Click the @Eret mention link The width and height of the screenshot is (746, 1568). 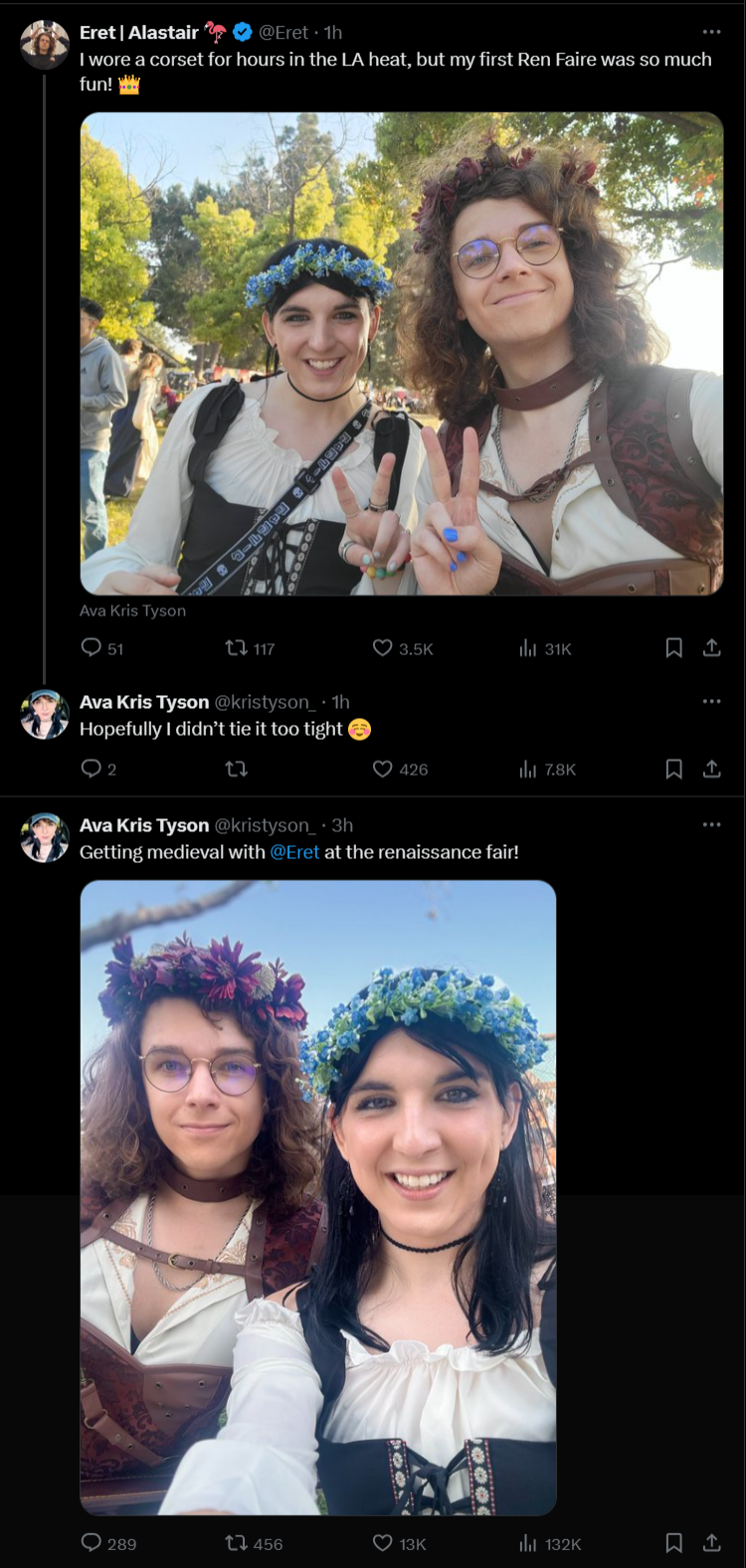tap(294, 852)
